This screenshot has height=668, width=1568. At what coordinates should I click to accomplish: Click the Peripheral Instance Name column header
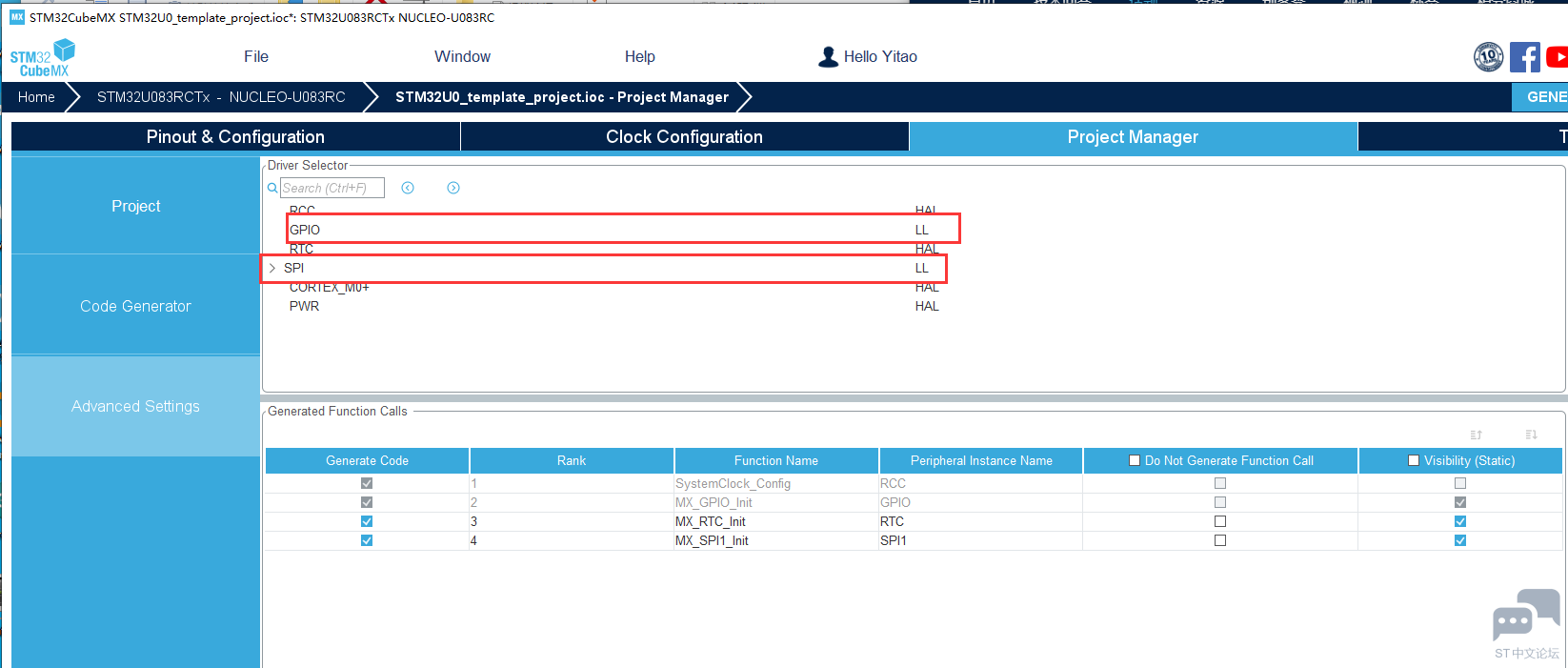click(x=981, y=460)
